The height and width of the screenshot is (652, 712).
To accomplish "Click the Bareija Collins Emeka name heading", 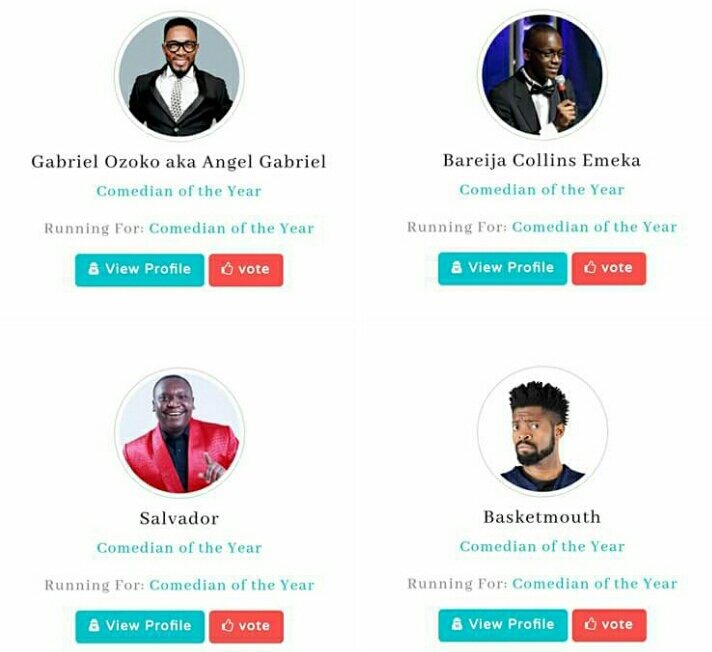I will tap(542, 161).
